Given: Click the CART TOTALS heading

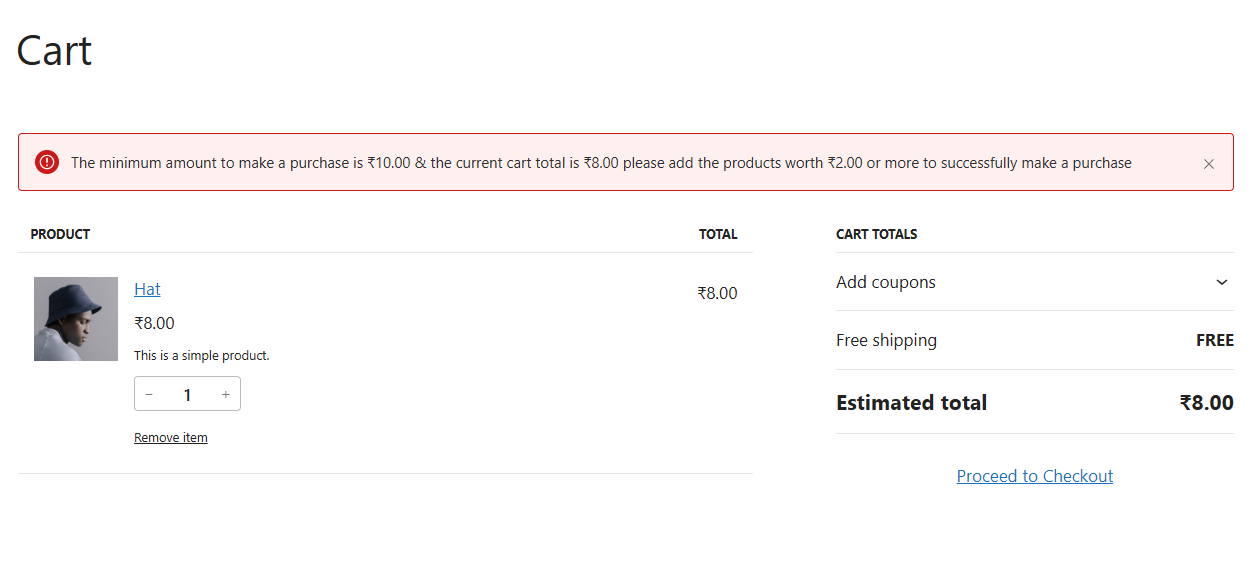Looking at the screenshot, I should click(876, 235).
